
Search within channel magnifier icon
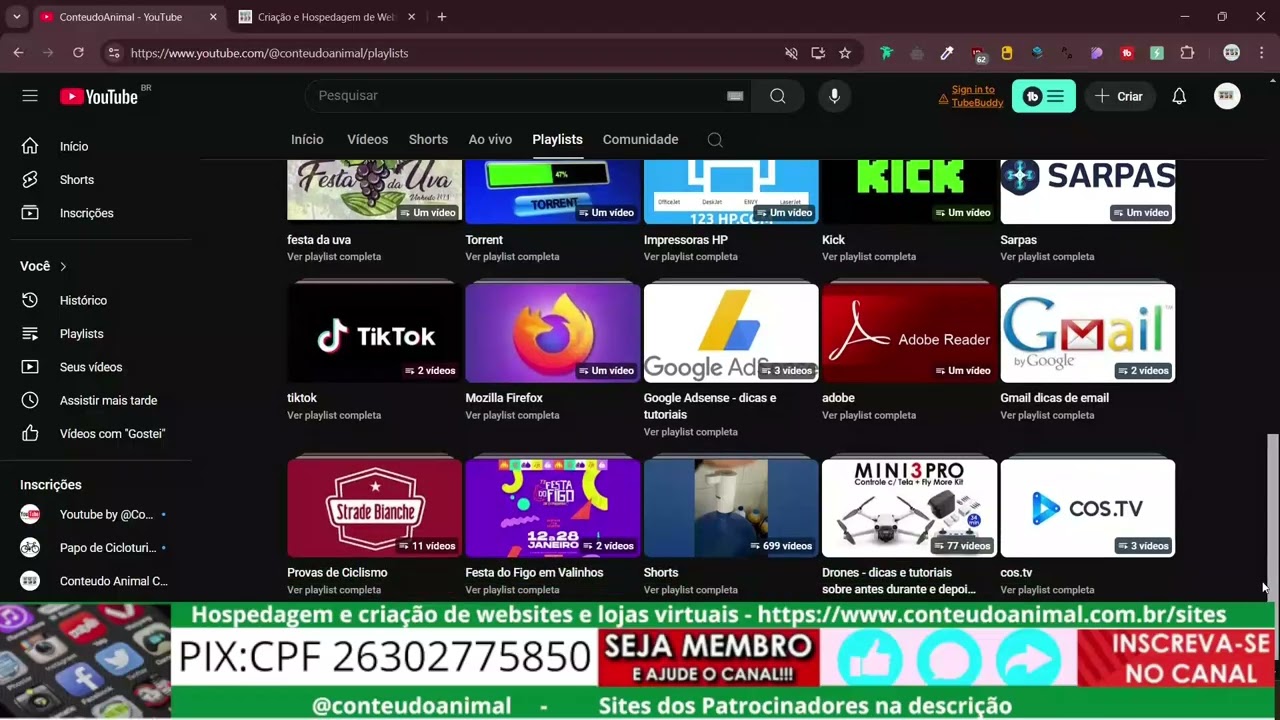pos(715,140)
